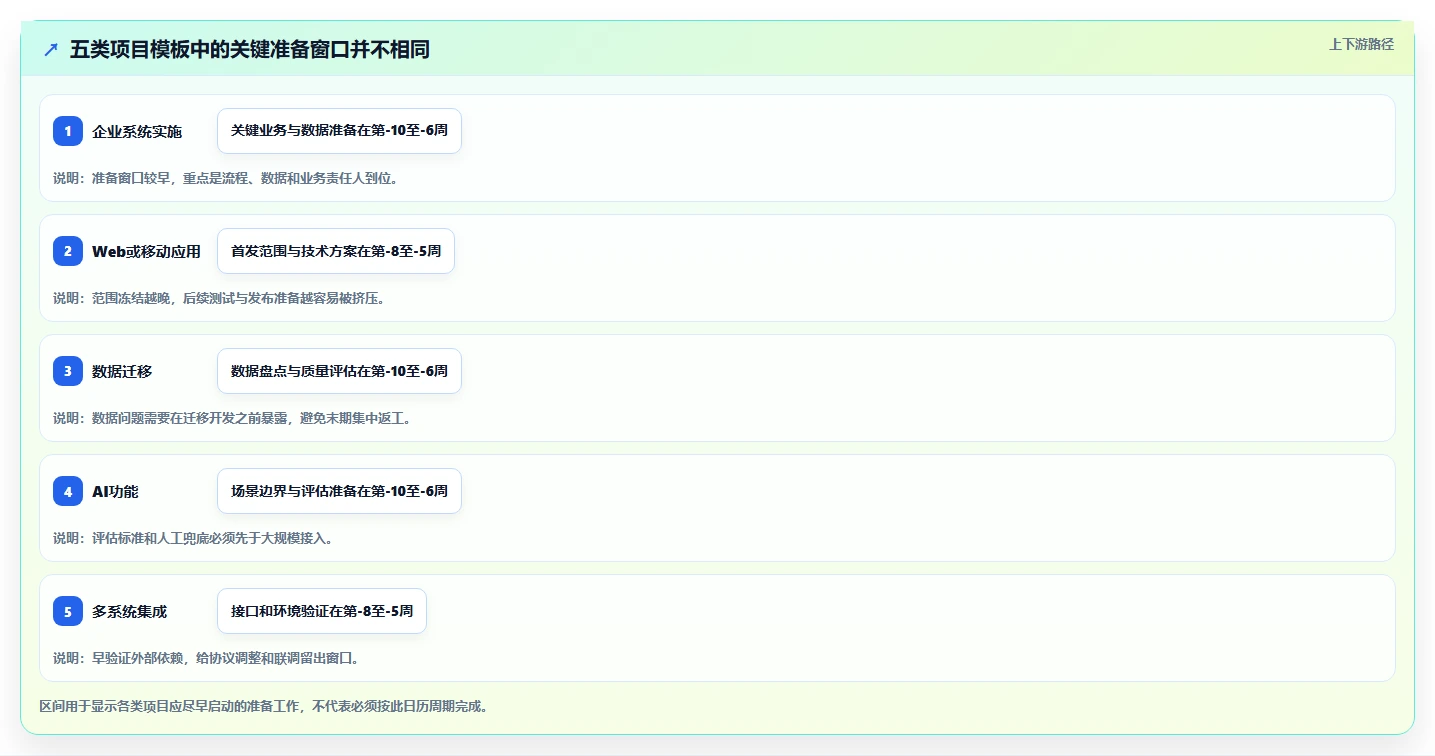Click the 上下游路径 label in header
This screenshot has height=756, width=1435.
(1361, 44)
